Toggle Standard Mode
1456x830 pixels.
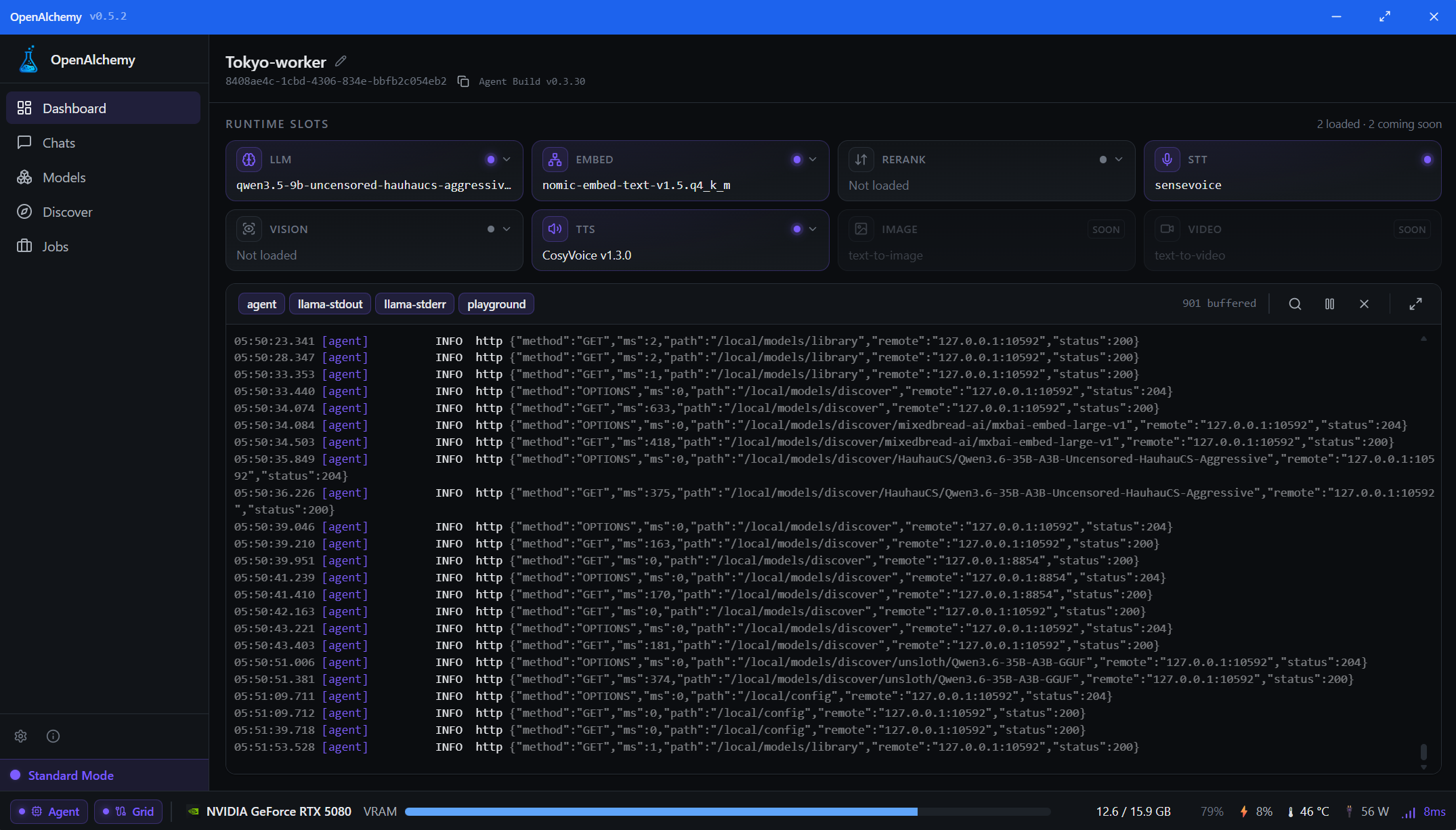pyautogui.click(x=104, y=775)
